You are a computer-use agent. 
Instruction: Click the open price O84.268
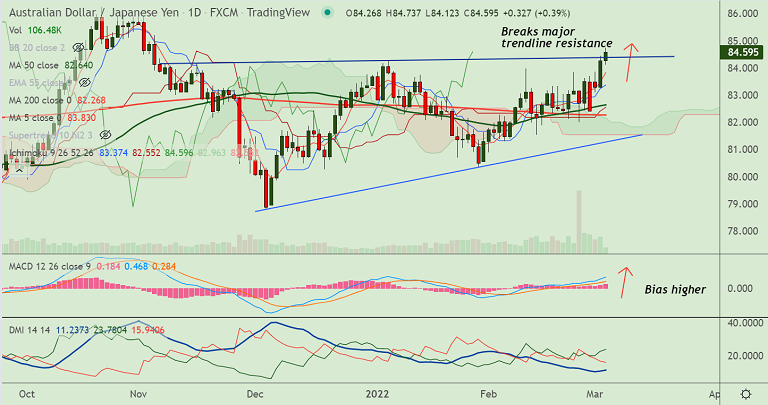(363, 13)
